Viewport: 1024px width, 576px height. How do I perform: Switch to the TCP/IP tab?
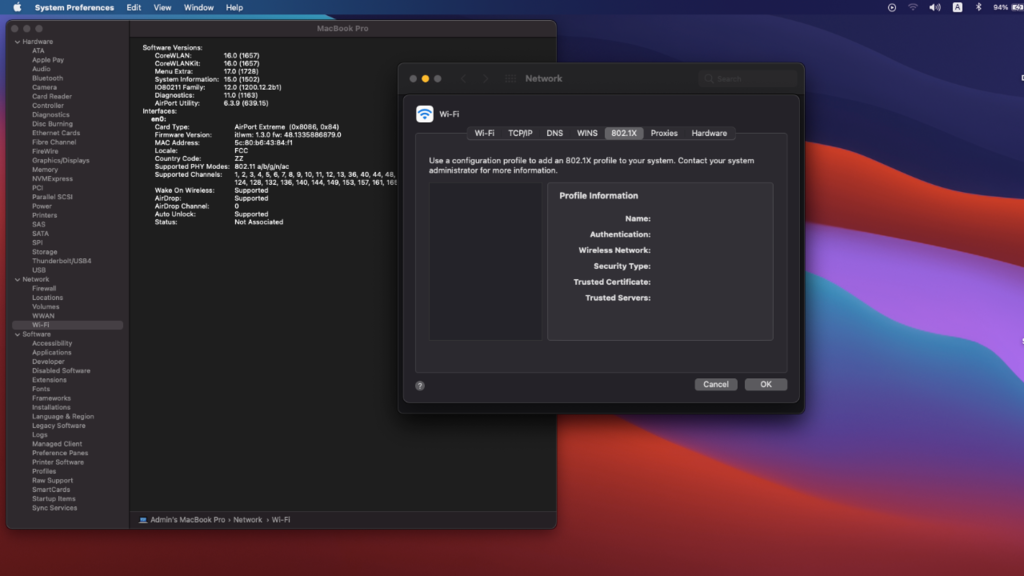(520, 133)
